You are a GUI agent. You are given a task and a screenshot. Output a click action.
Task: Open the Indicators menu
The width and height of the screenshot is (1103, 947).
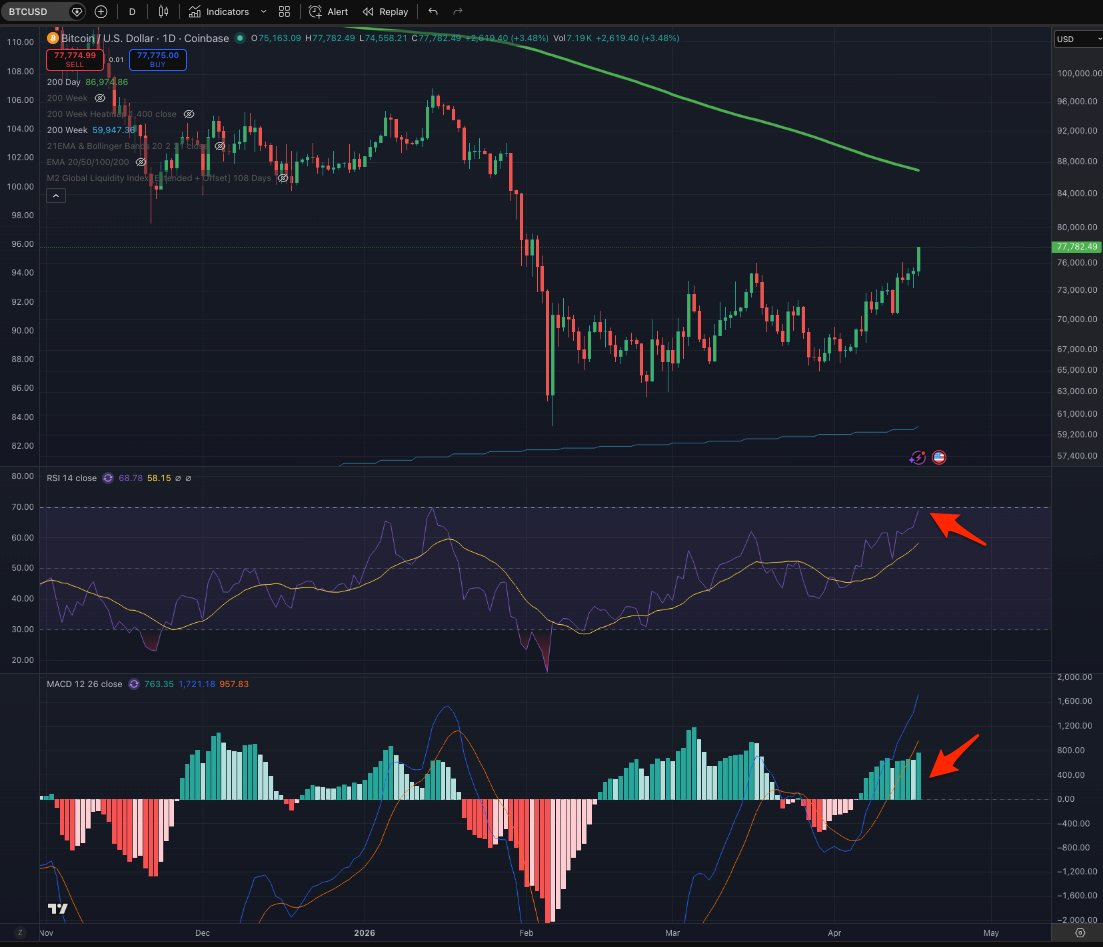click(x=219, y=11)
